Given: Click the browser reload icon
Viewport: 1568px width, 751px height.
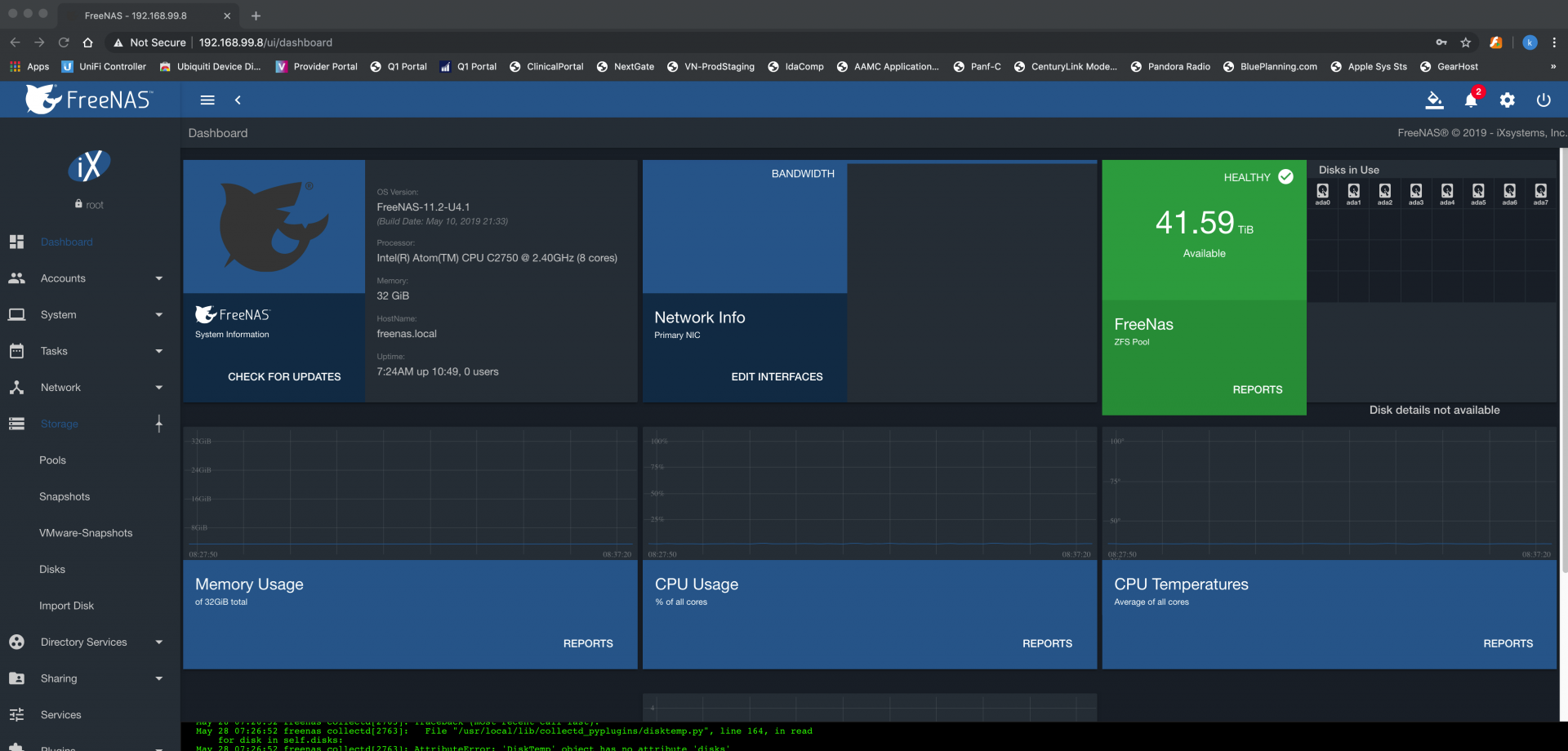Looking at the screenshot, I should [x=64, y=42].
